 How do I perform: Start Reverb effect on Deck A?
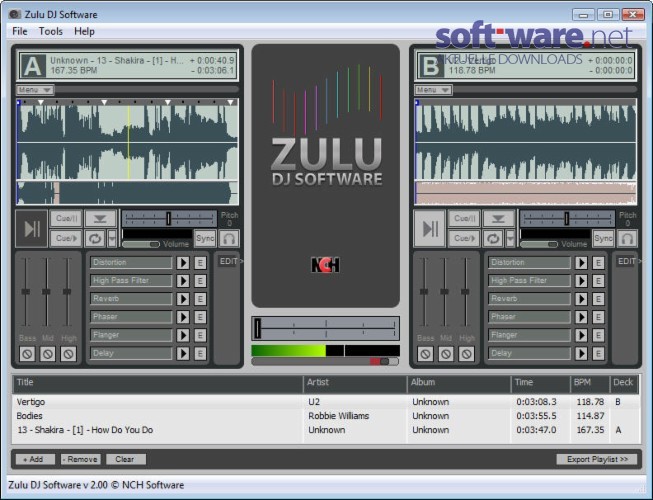point(182,299)
